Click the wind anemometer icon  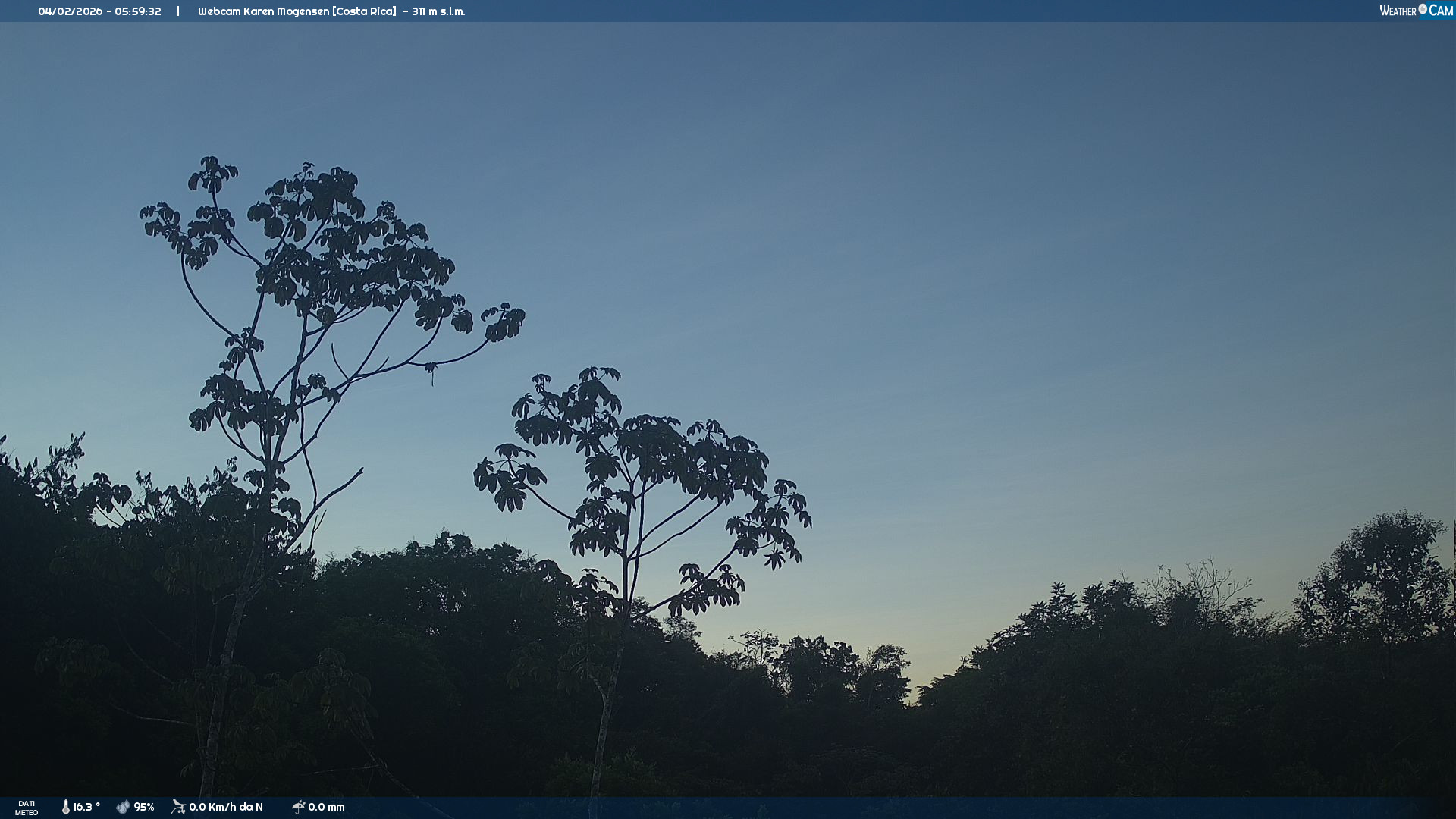(x=178, y=807)
